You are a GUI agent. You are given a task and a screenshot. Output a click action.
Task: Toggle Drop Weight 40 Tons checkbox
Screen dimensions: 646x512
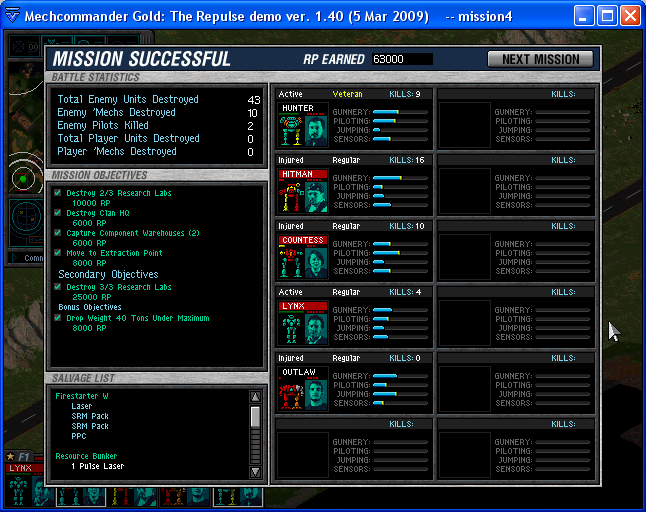click(x=58, y=318)
